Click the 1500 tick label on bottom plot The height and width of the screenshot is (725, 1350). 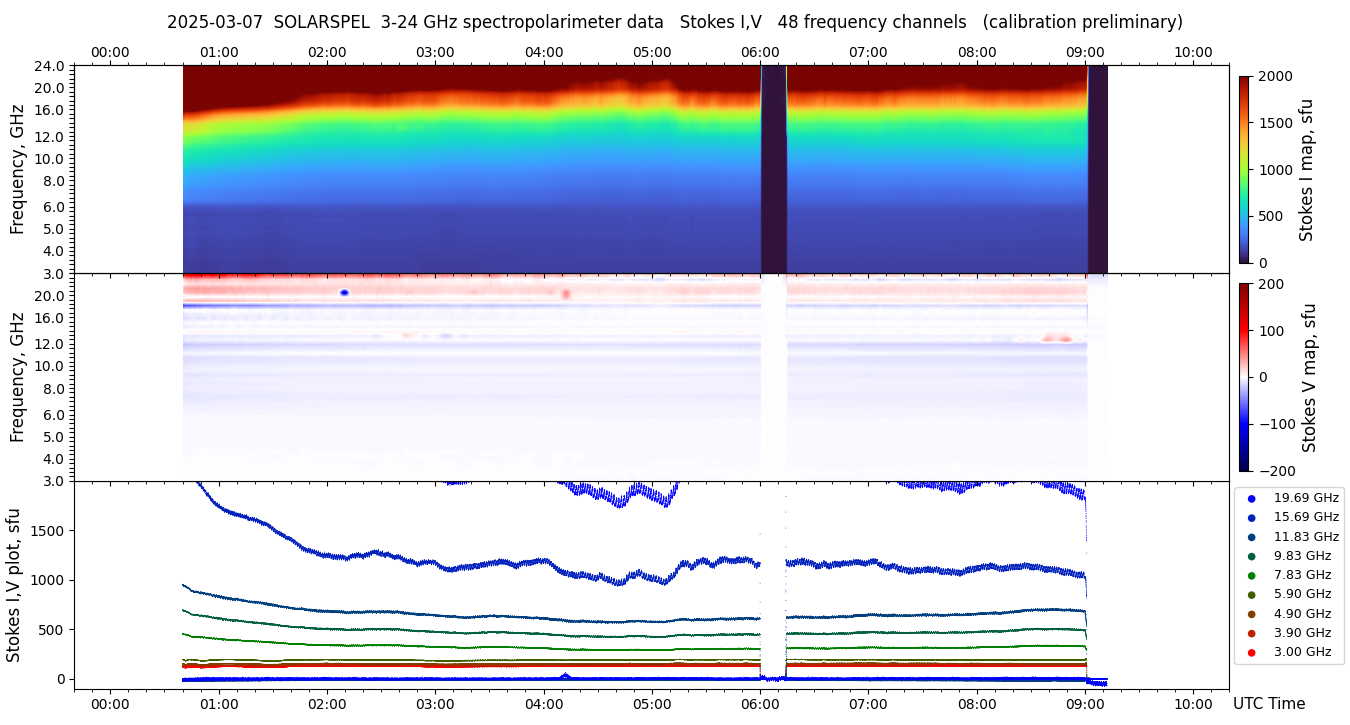[x=48, y=531]
